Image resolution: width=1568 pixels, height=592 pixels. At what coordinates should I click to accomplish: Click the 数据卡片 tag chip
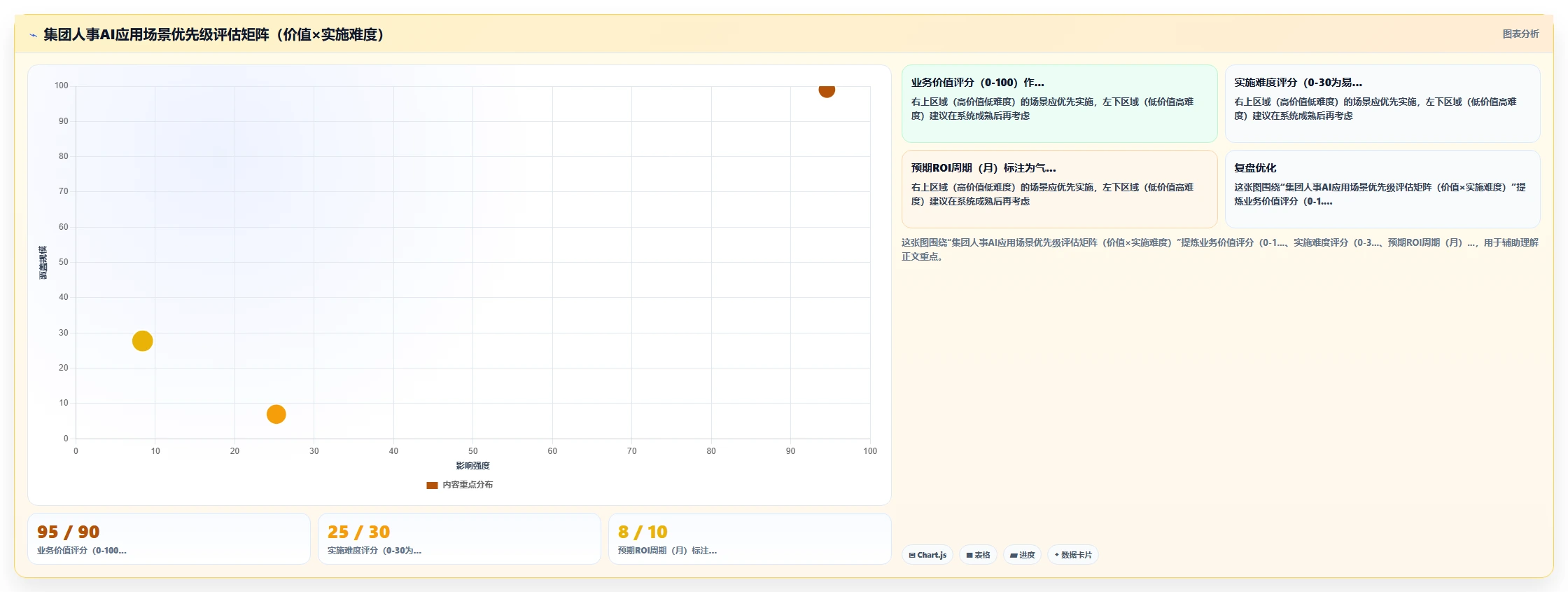click(1072, 555)
